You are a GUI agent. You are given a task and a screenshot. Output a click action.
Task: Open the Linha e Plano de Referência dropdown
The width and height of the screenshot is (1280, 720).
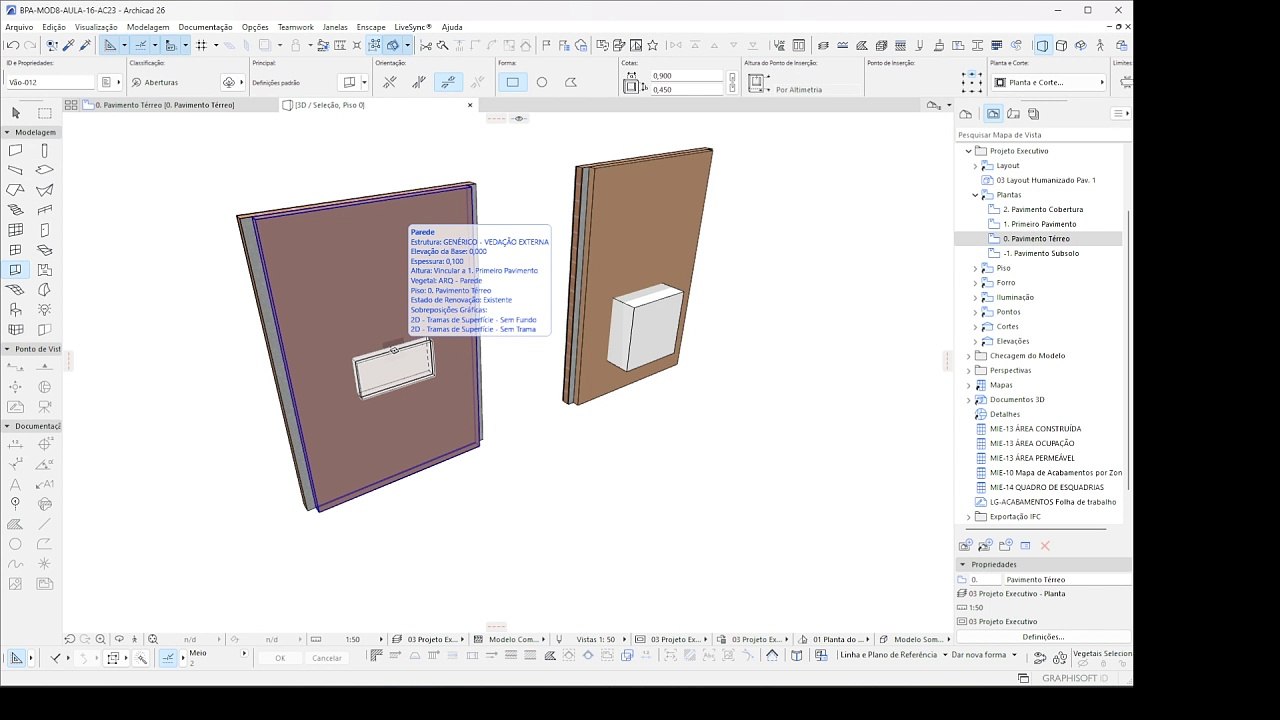893,655
